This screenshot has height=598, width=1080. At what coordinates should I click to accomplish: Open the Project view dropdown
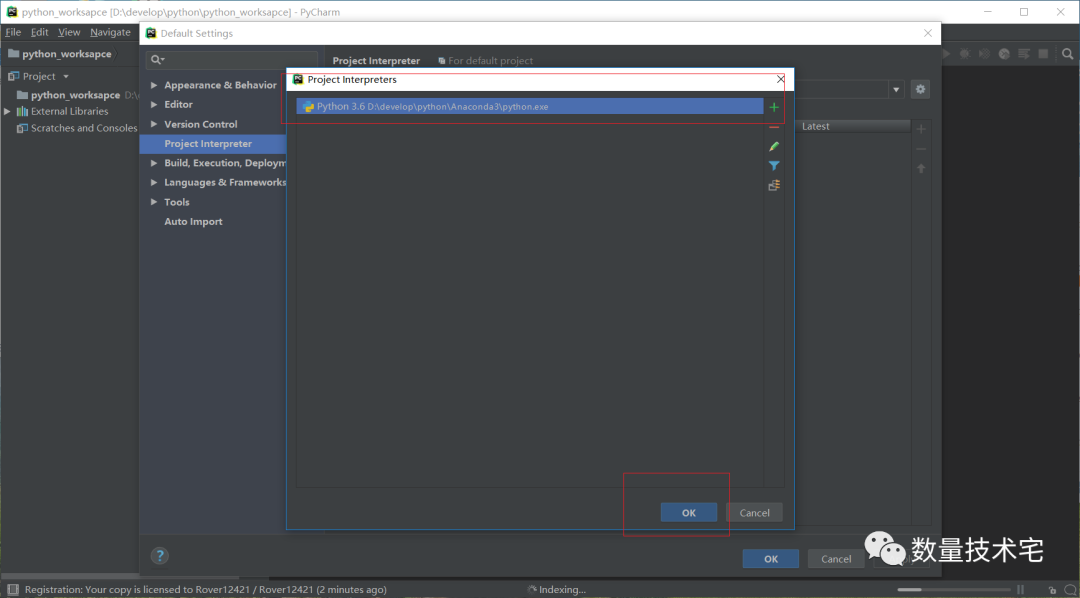pyautogui.click(x=66, y=76)
